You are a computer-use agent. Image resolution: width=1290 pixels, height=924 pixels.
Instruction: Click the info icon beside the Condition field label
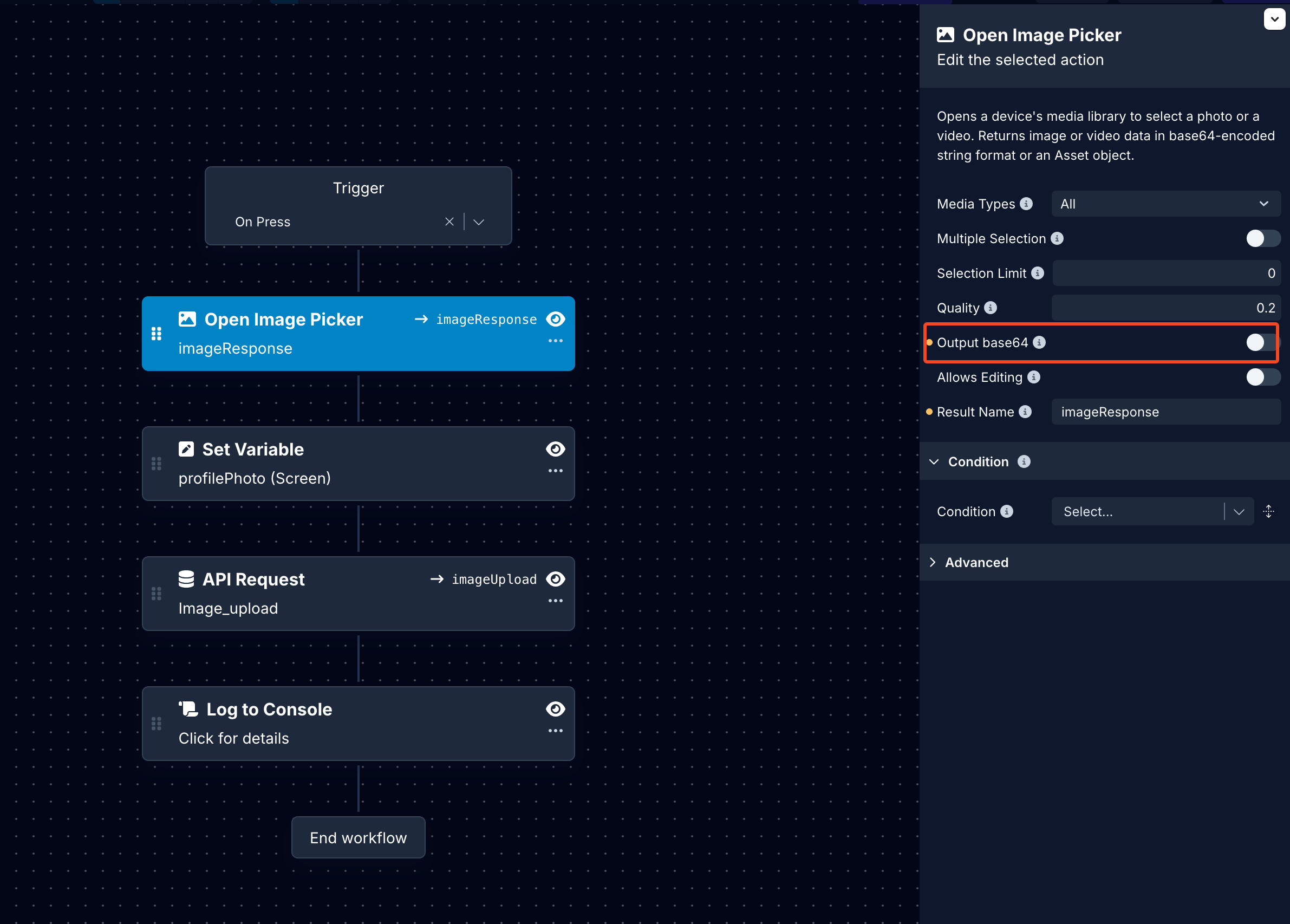coord(1007,511)
